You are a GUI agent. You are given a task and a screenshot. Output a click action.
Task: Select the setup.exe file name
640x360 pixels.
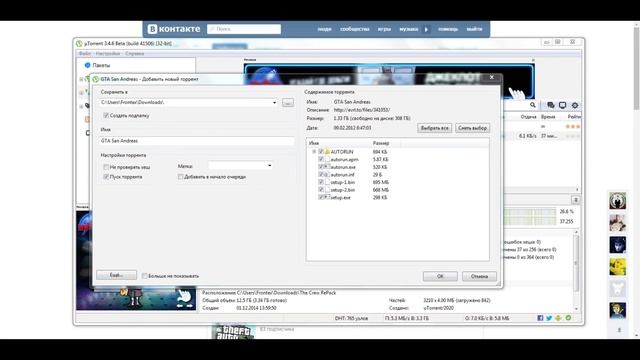pos(341,198)
